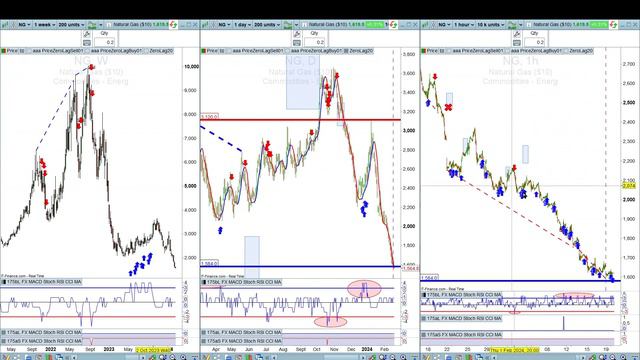Click wrench settings icon beside Qty, hourly chart

pyautogui.click(x=517, y=34)
